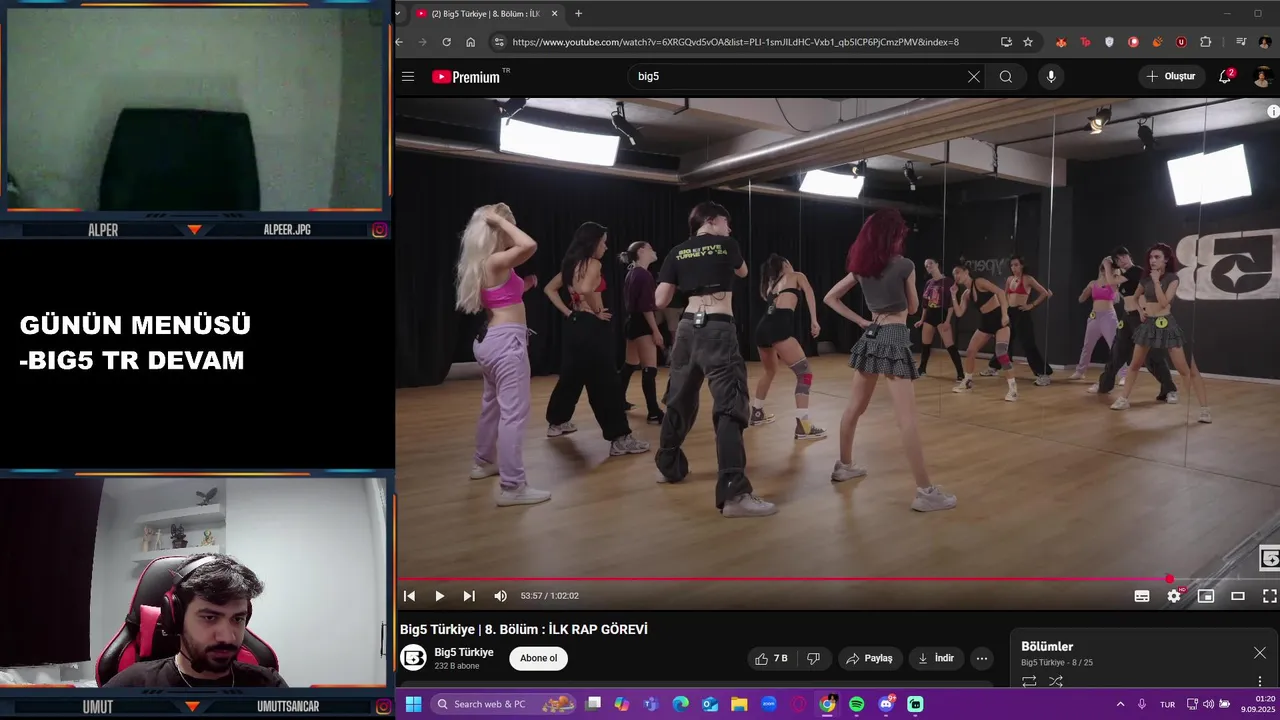
Task: Open Chrome extensions puzzle menu
Action: click(1205, 42)
